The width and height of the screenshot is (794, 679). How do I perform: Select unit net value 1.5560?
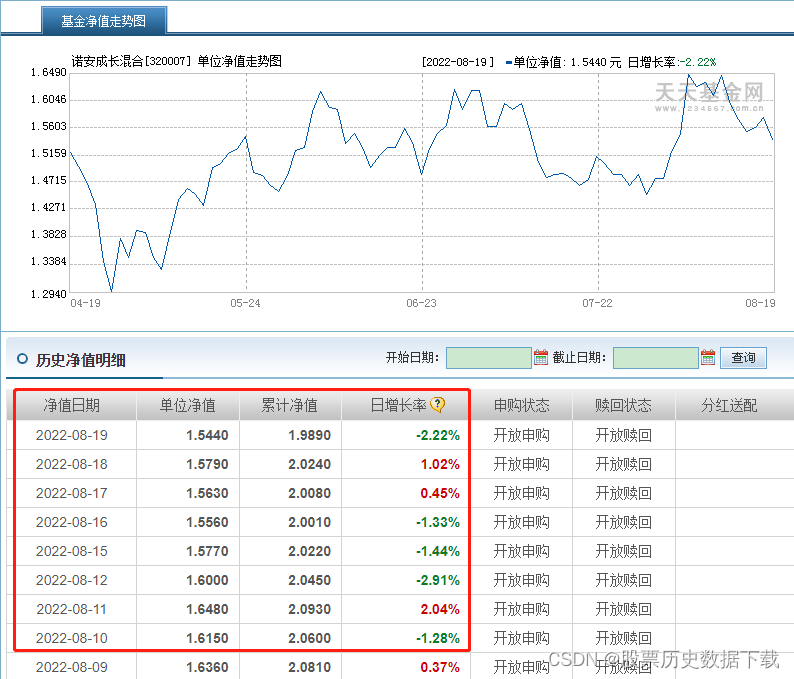(x=207, y=522)
